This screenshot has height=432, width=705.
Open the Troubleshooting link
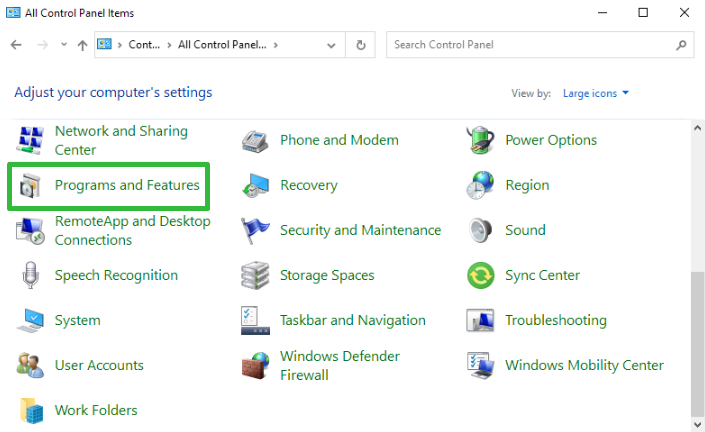(x=556, y=320)
